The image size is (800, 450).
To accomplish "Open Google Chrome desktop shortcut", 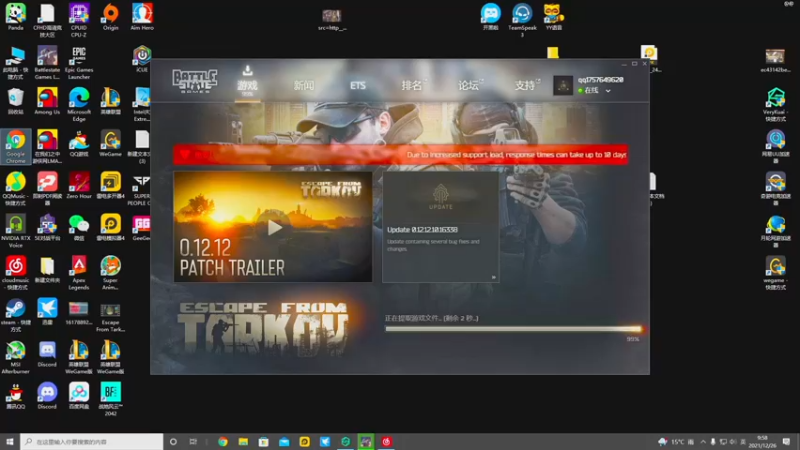I will pyautogui.click(x=16, y=146).
